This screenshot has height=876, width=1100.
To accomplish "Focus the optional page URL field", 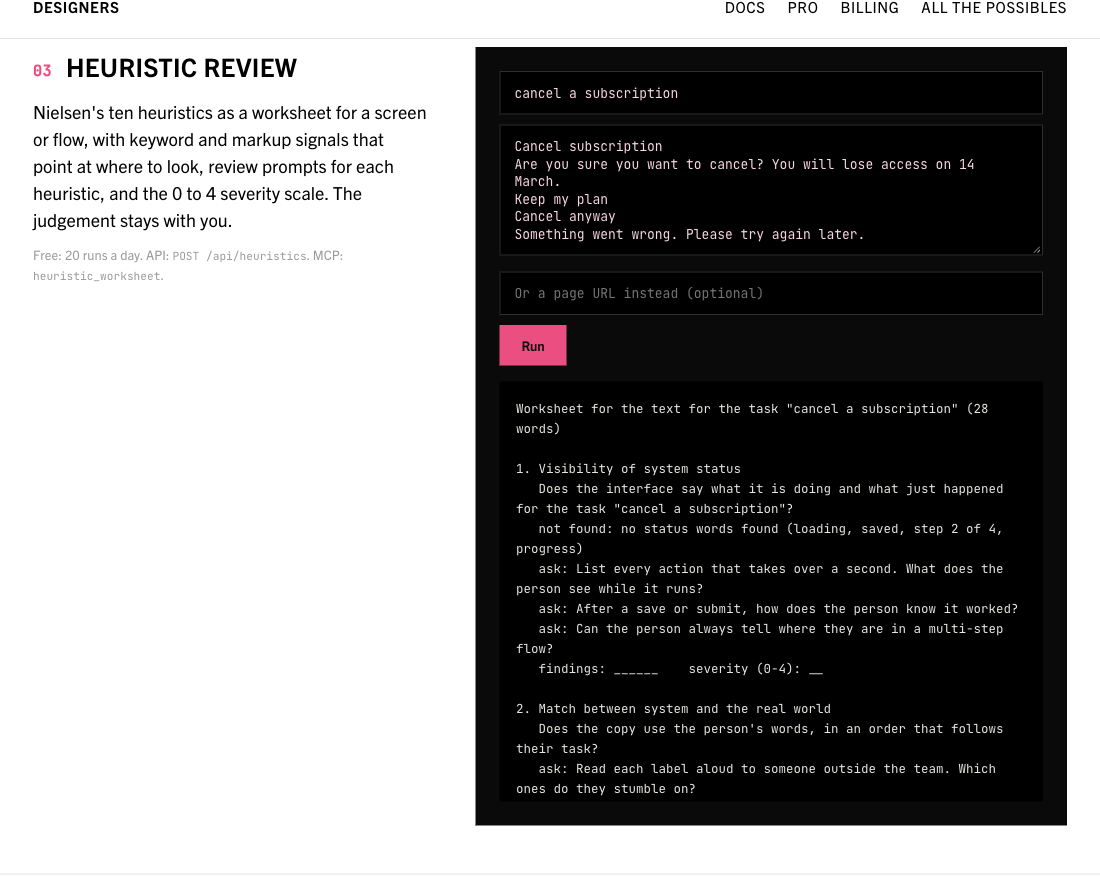I will click(770, 293).
